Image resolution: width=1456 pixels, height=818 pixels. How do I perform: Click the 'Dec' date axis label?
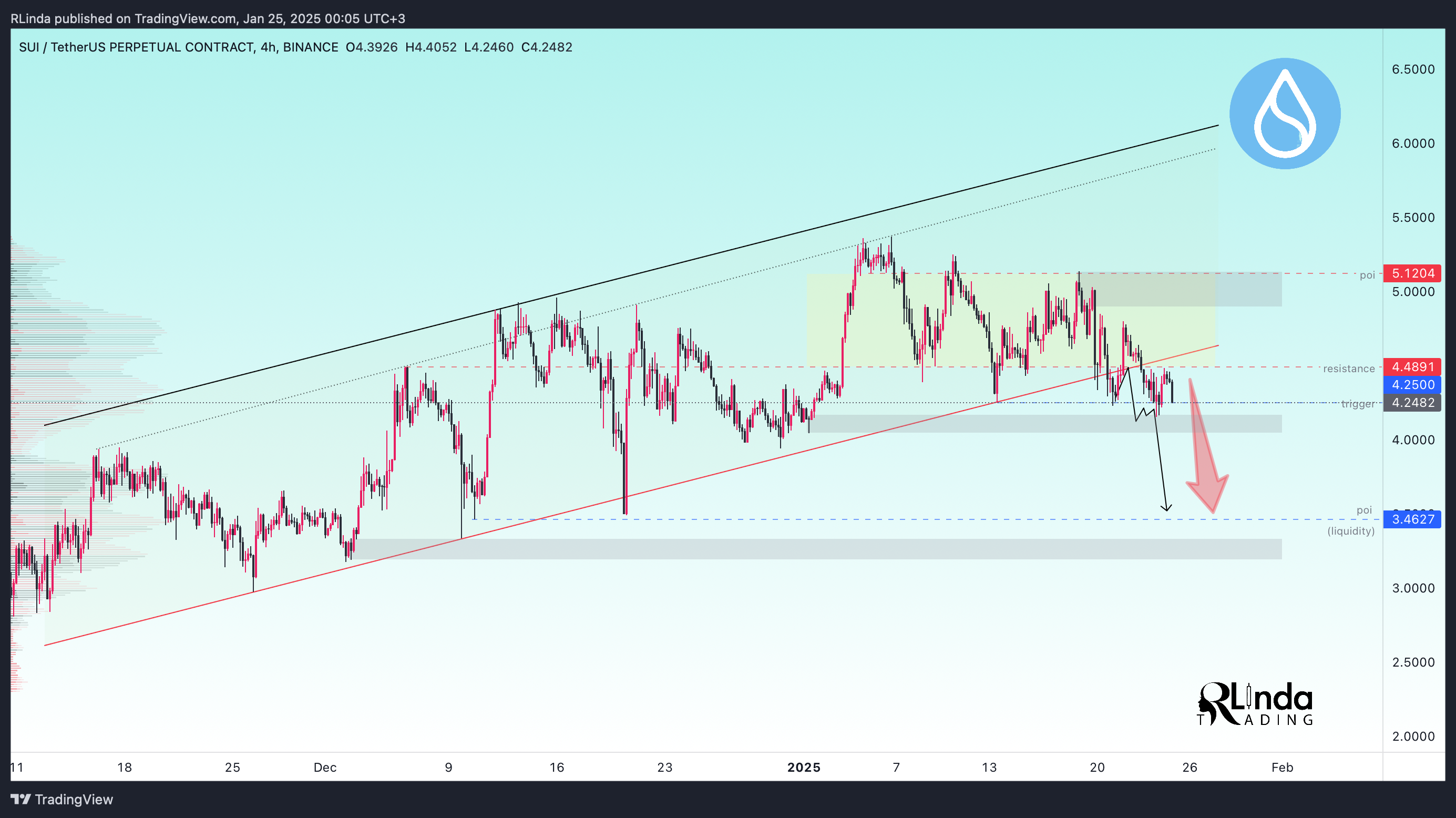click(x=325, y=768)
